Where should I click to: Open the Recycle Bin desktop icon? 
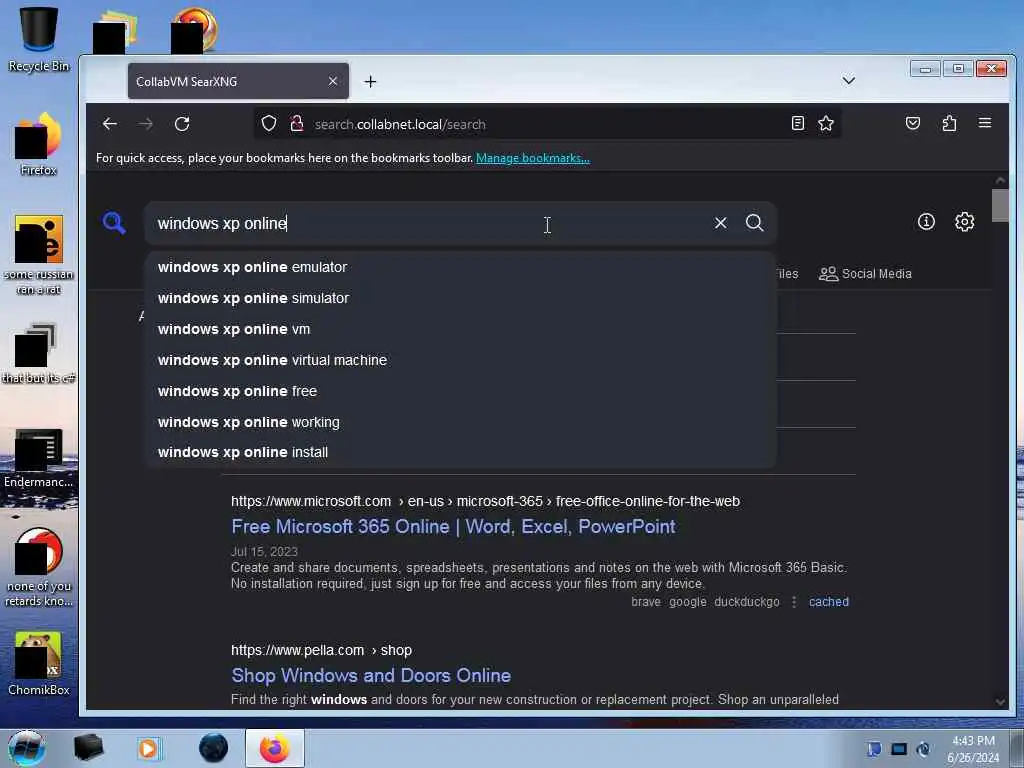[39, 39]
